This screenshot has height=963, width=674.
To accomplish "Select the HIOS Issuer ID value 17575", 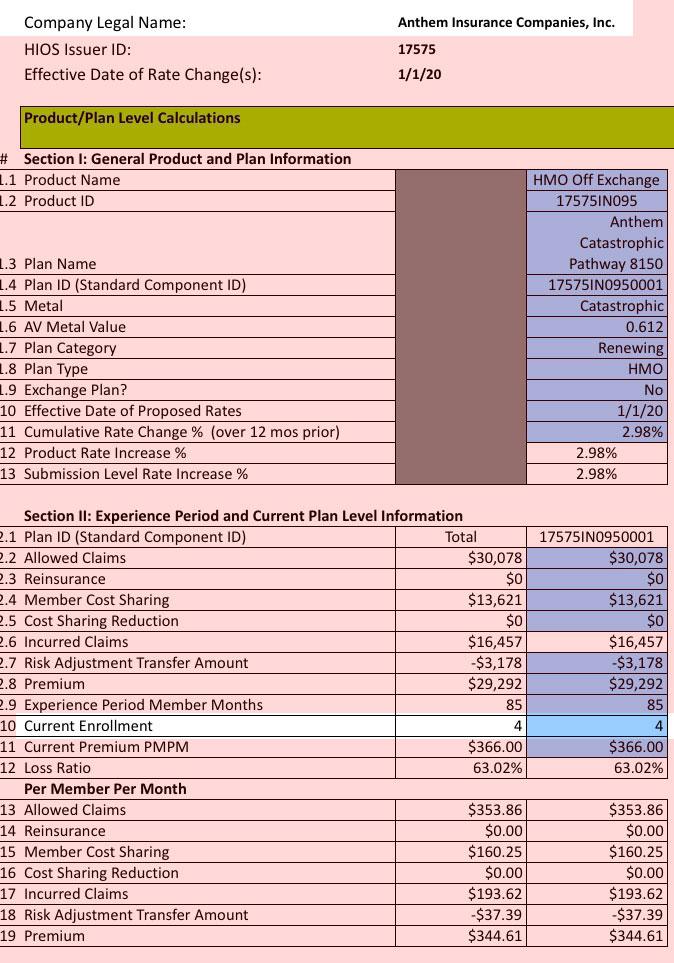I will 417,49.
